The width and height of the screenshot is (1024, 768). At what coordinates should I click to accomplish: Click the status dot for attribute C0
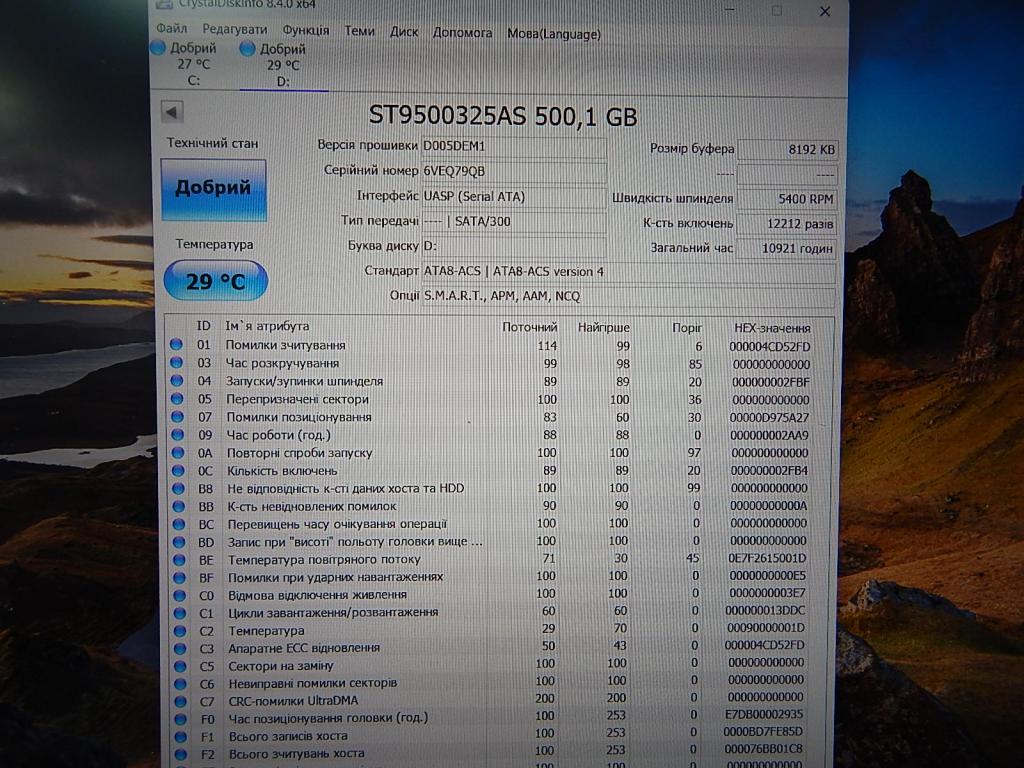(x=180, y=596)
